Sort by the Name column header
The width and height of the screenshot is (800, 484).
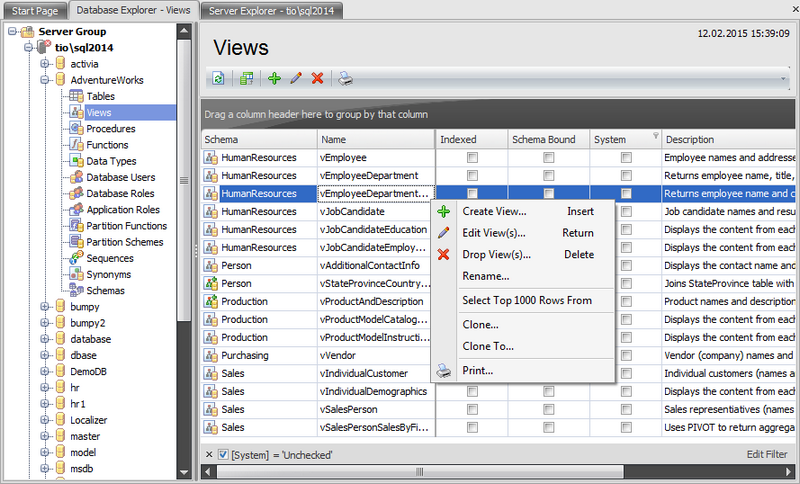point(375,140)
